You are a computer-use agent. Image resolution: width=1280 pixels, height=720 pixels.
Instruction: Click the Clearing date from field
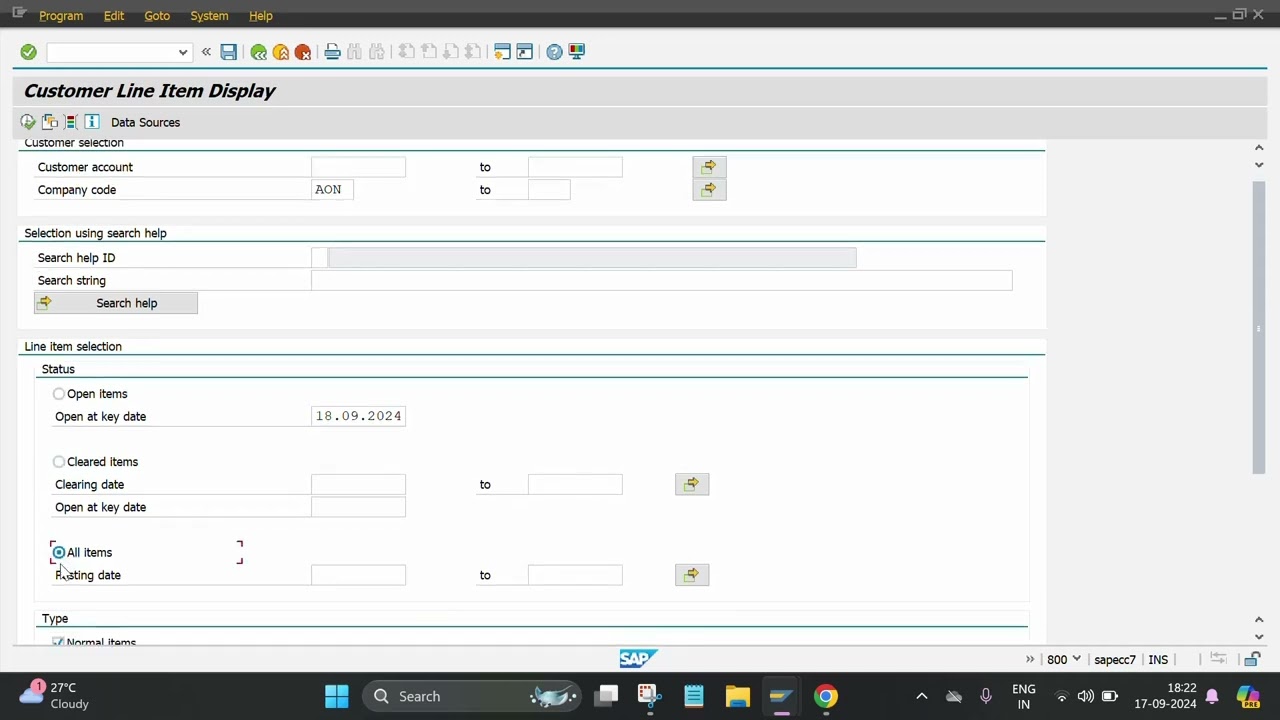[x=358, y=485]
